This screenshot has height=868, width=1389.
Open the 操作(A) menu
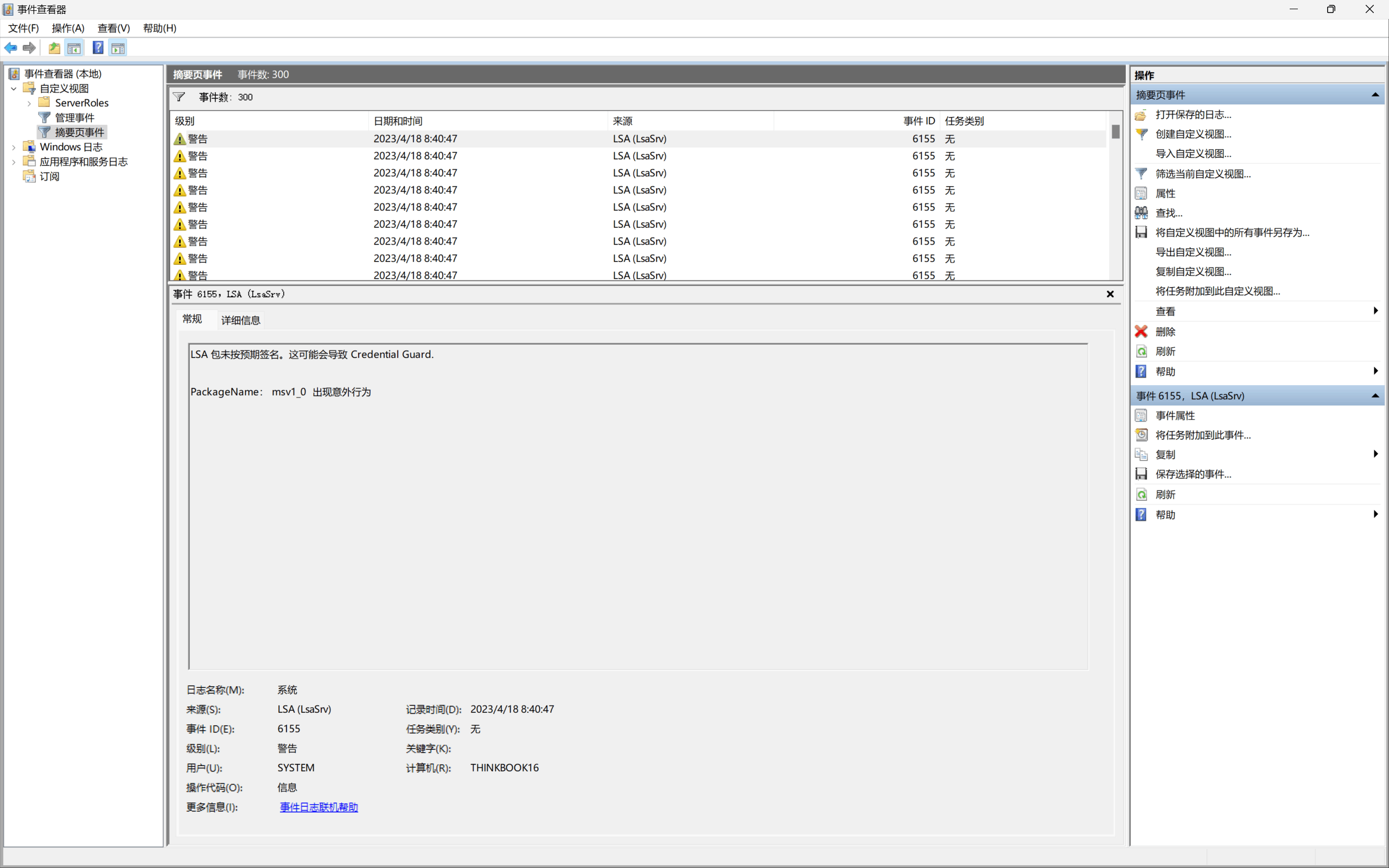68,28
